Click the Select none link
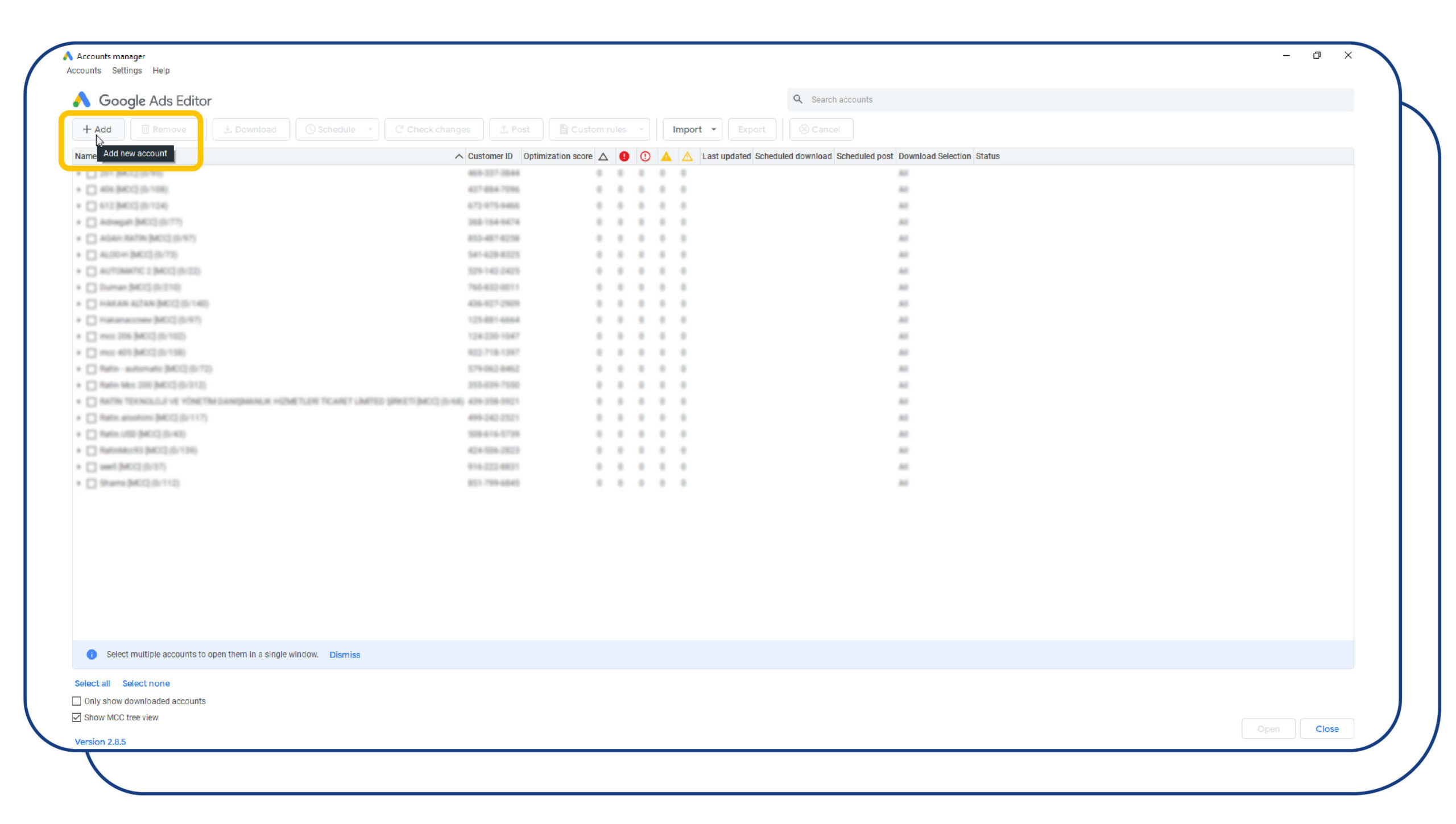Screen dimensions: 1456x824 (x=146, y=683)
